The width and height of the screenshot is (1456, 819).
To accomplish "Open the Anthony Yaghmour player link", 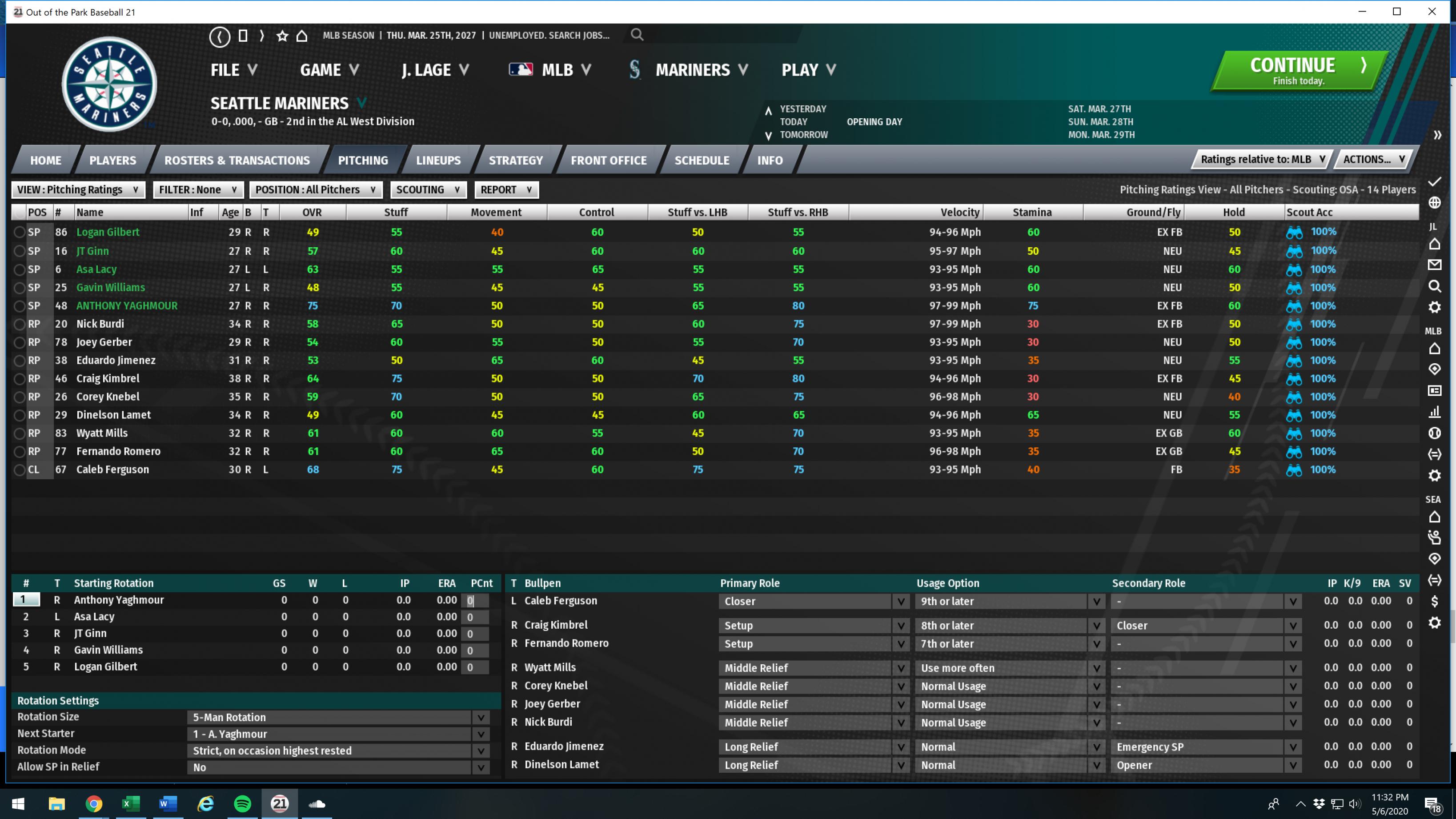I will click(127, 306).
